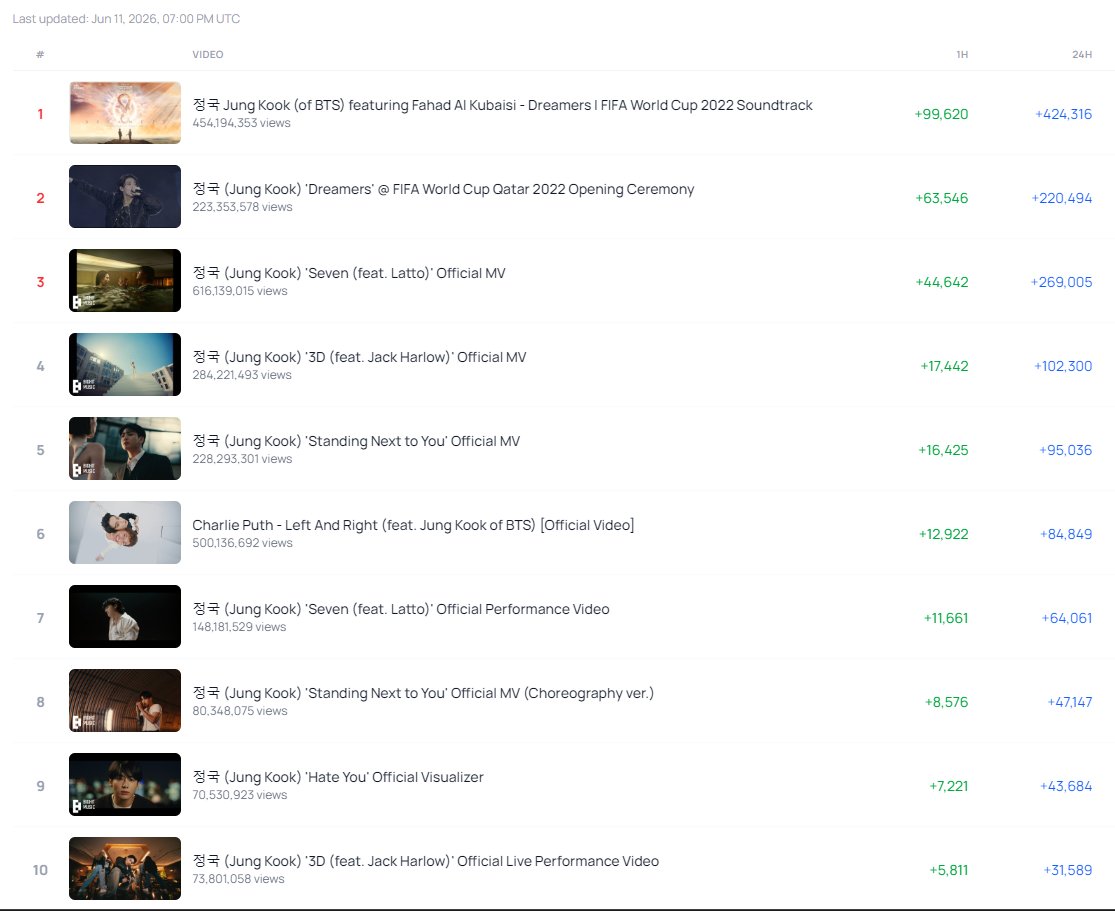Click view count '454,194,353 views'
Image resolution: width=1115 pixels, height=911 pixels.
click(241, 123)
